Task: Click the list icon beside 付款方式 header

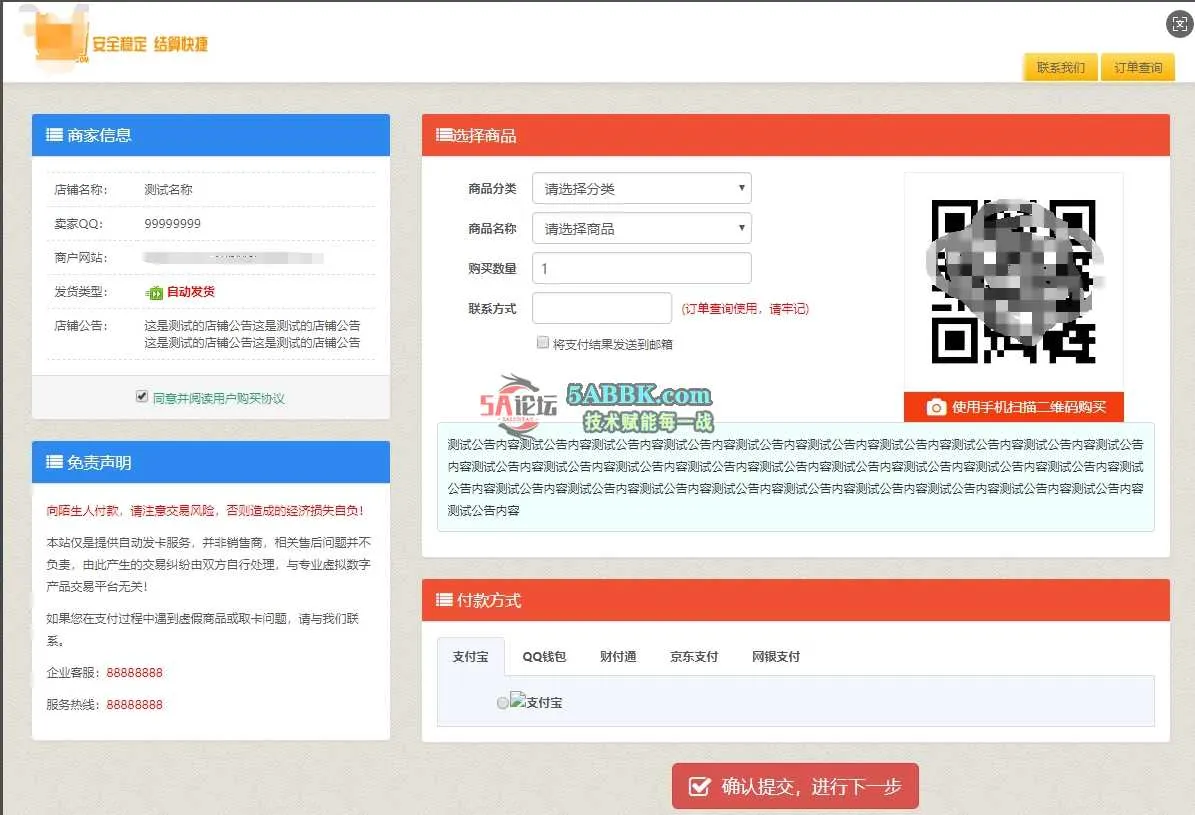Action: (445, 600)
